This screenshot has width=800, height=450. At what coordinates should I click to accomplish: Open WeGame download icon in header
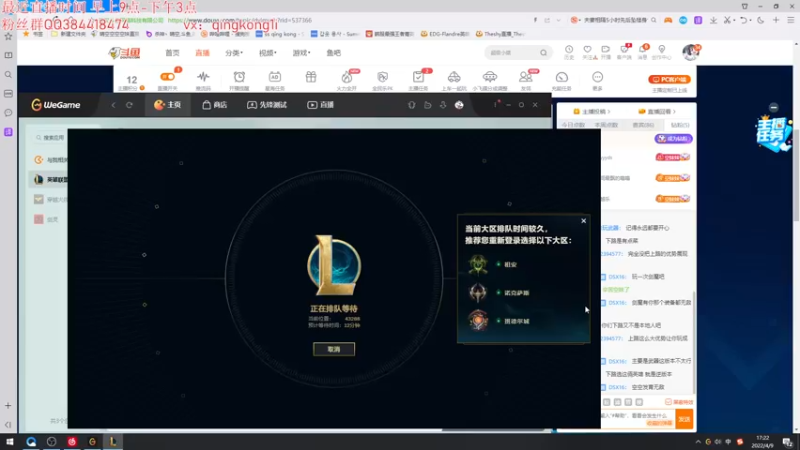tap(443, 105)
